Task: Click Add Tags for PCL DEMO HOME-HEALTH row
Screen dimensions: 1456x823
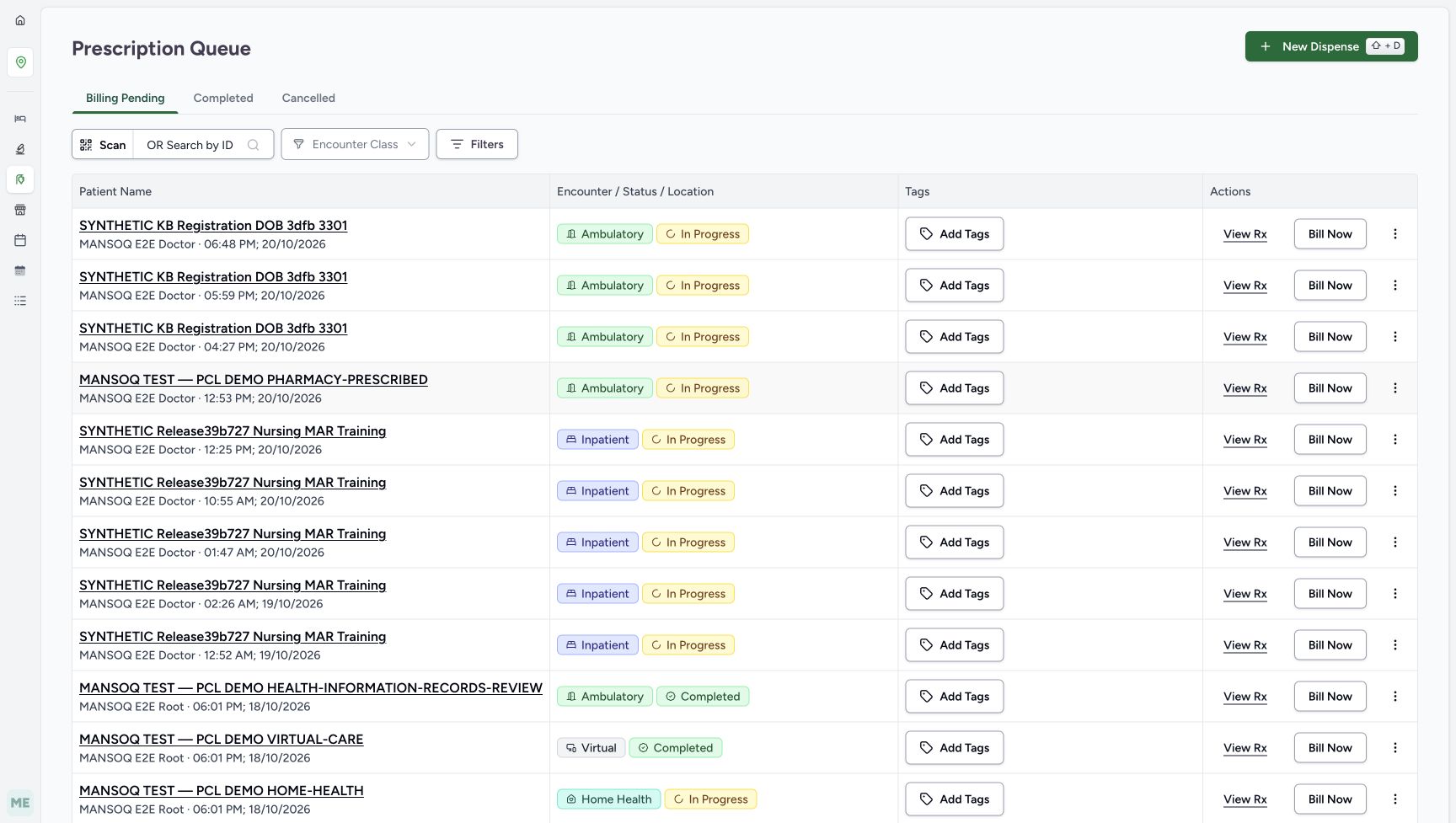Action: coord(955,799)
